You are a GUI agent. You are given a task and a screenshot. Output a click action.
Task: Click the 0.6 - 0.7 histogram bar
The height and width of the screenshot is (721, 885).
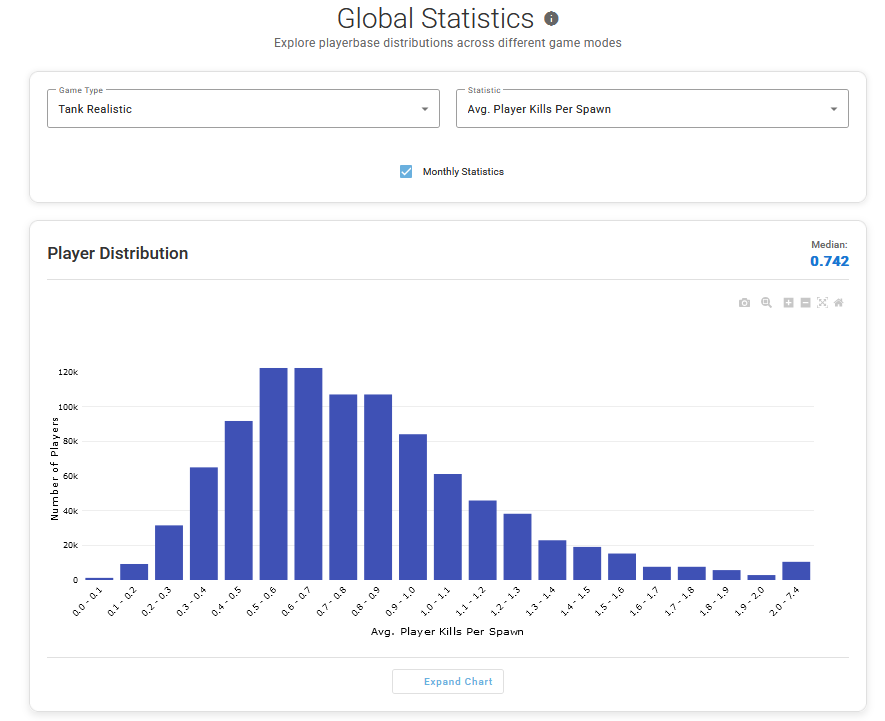[308, 475]
